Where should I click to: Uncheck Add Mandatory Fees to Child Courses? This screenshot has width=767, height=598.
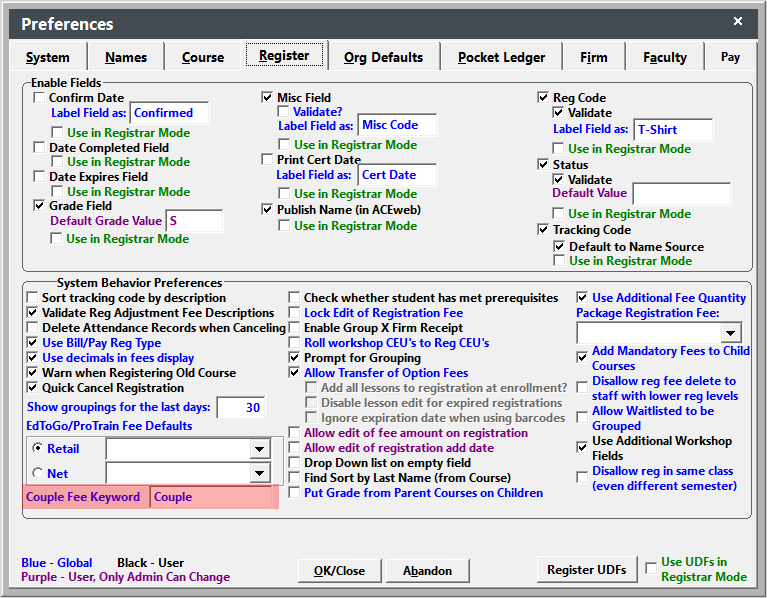click(582, 357)
